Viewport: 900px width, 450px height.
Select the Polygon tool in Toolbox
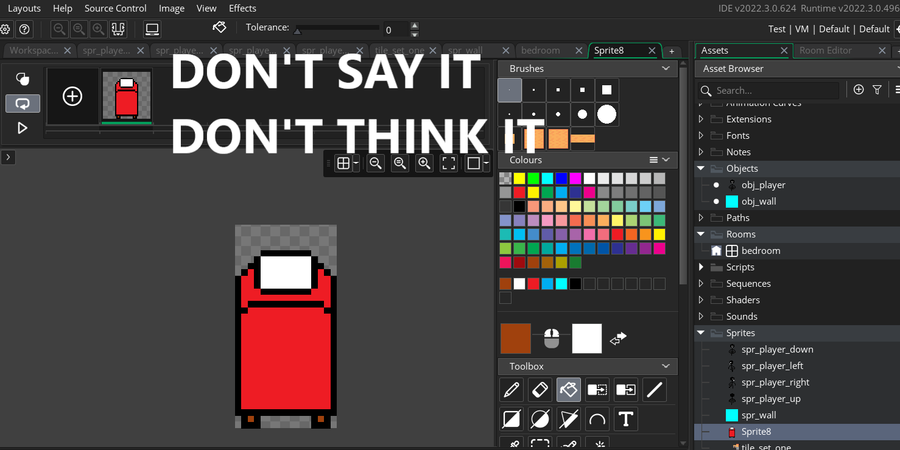568,420
